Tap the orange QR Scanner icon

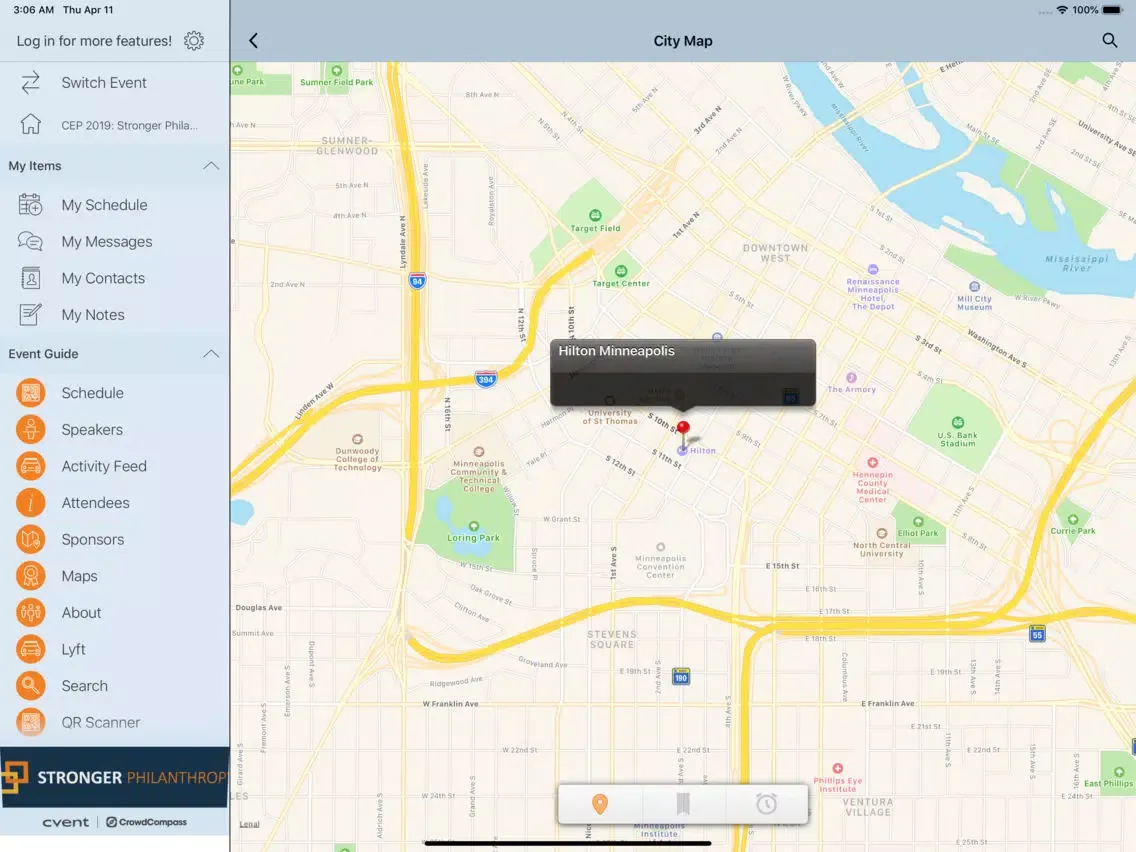pyautogui.click(x=30, y=722)
